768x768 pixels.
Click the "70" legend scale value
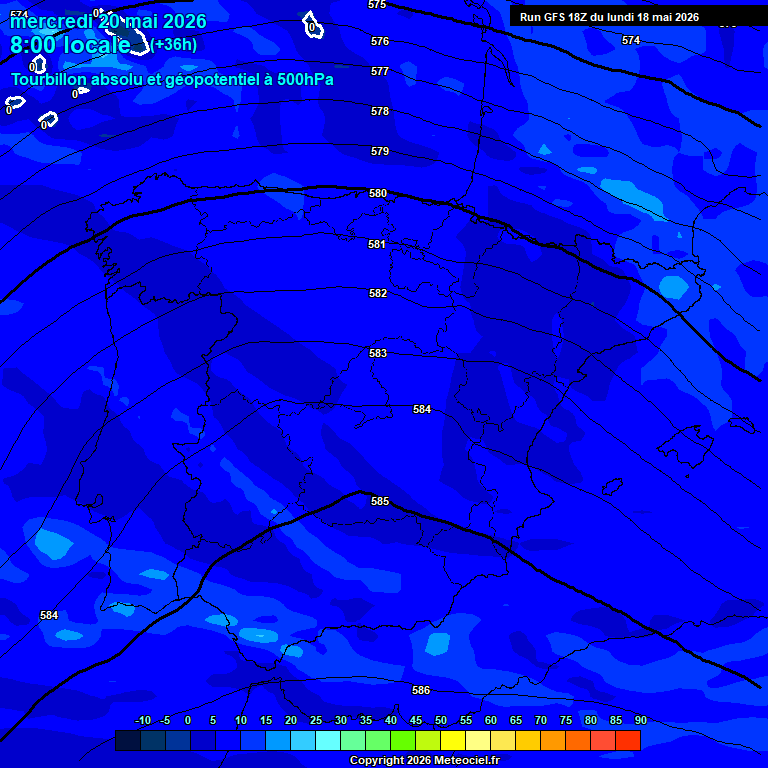pyautogui.click(x=541, y=720)
